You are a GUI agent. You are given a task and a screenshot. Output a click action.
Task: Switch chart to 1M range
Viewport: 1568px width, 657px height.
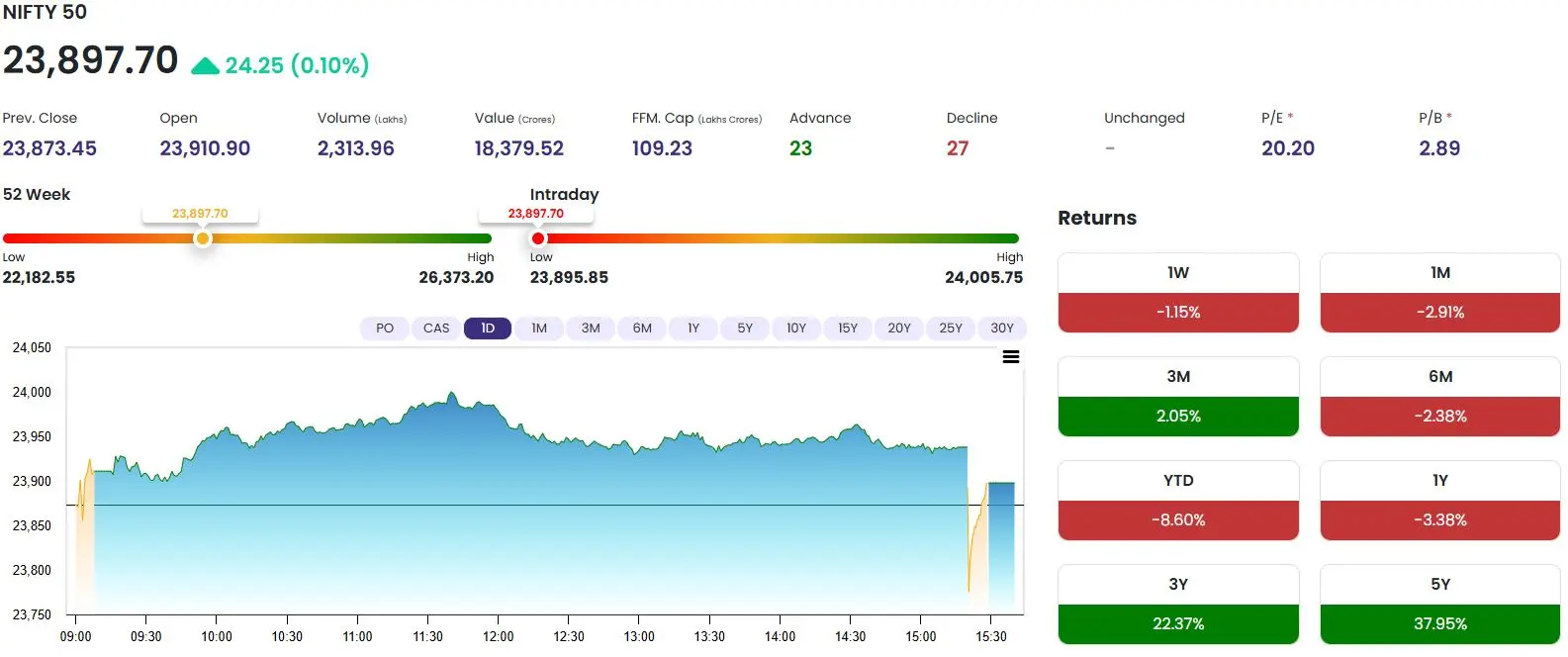[539, 328]
